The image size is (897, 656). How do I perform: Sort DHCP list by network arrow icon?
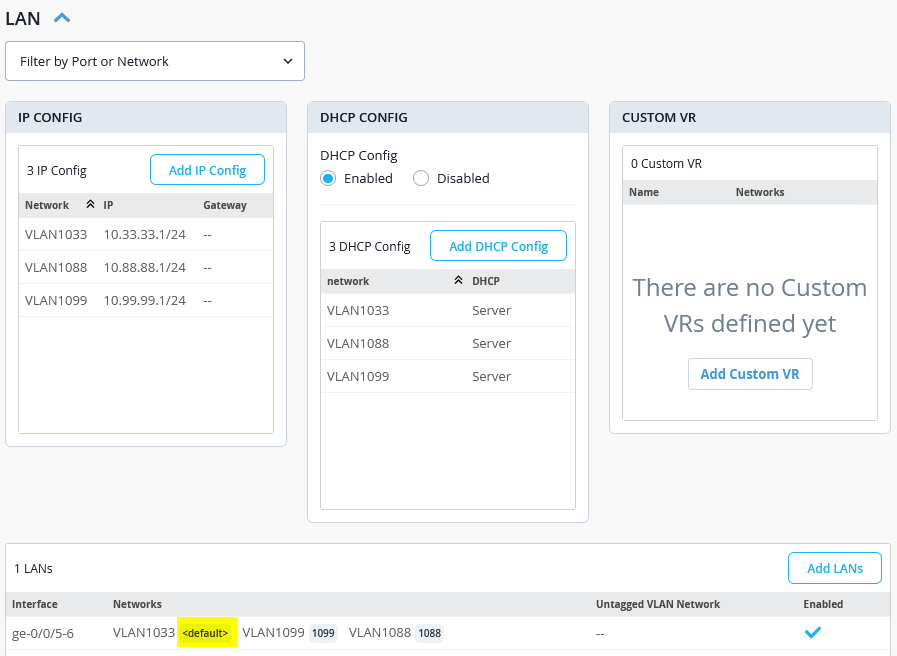[458, 281]
